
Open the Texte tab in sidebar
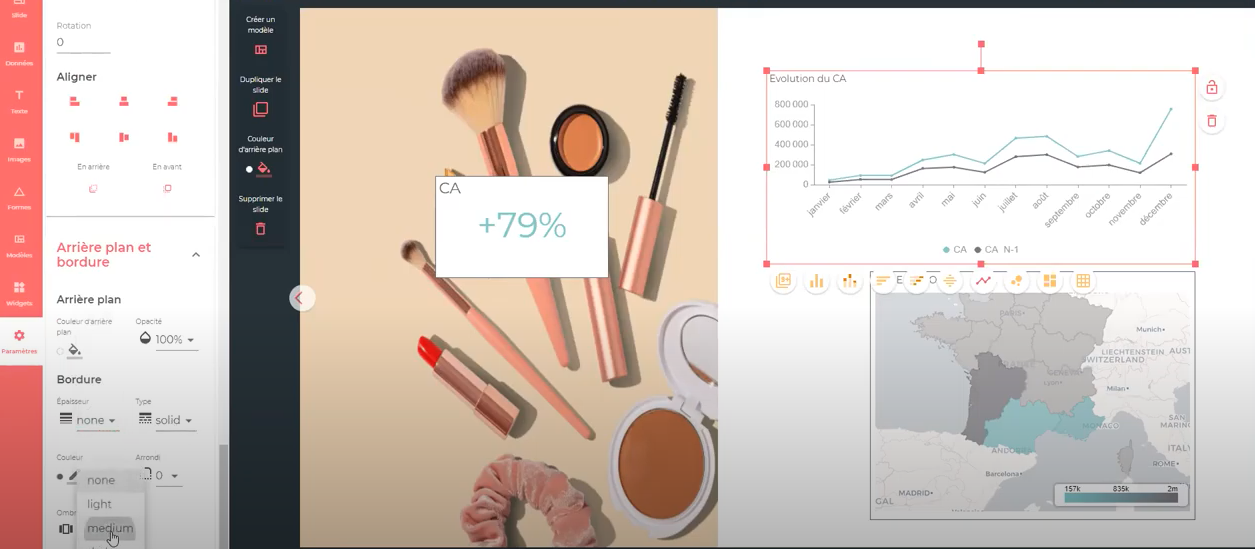click(19, 100)
